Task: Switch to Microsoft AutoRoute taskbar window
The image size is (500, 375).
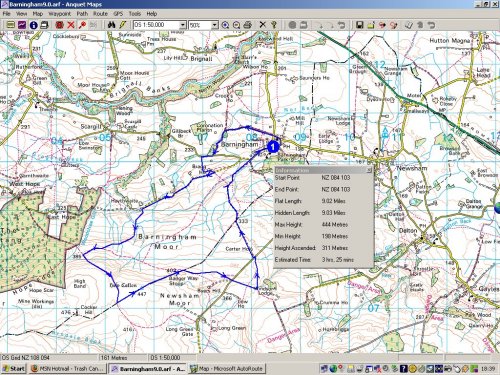Action: pos(227,369)
